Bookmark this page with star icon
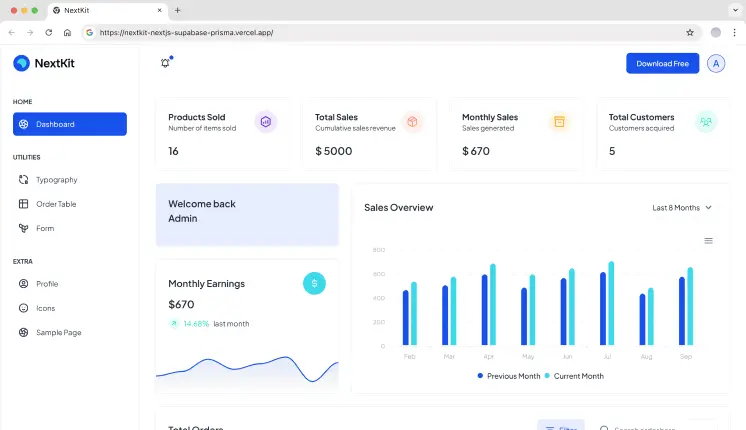This screenshot has width=746, height=430. [x=690, y=32]
